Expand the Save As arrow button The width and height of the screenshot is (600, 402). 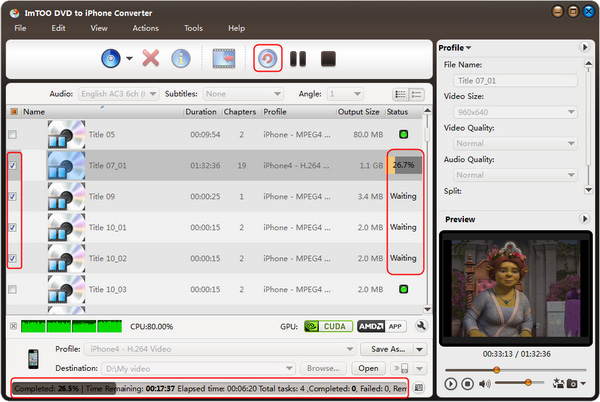click(420, 349)
